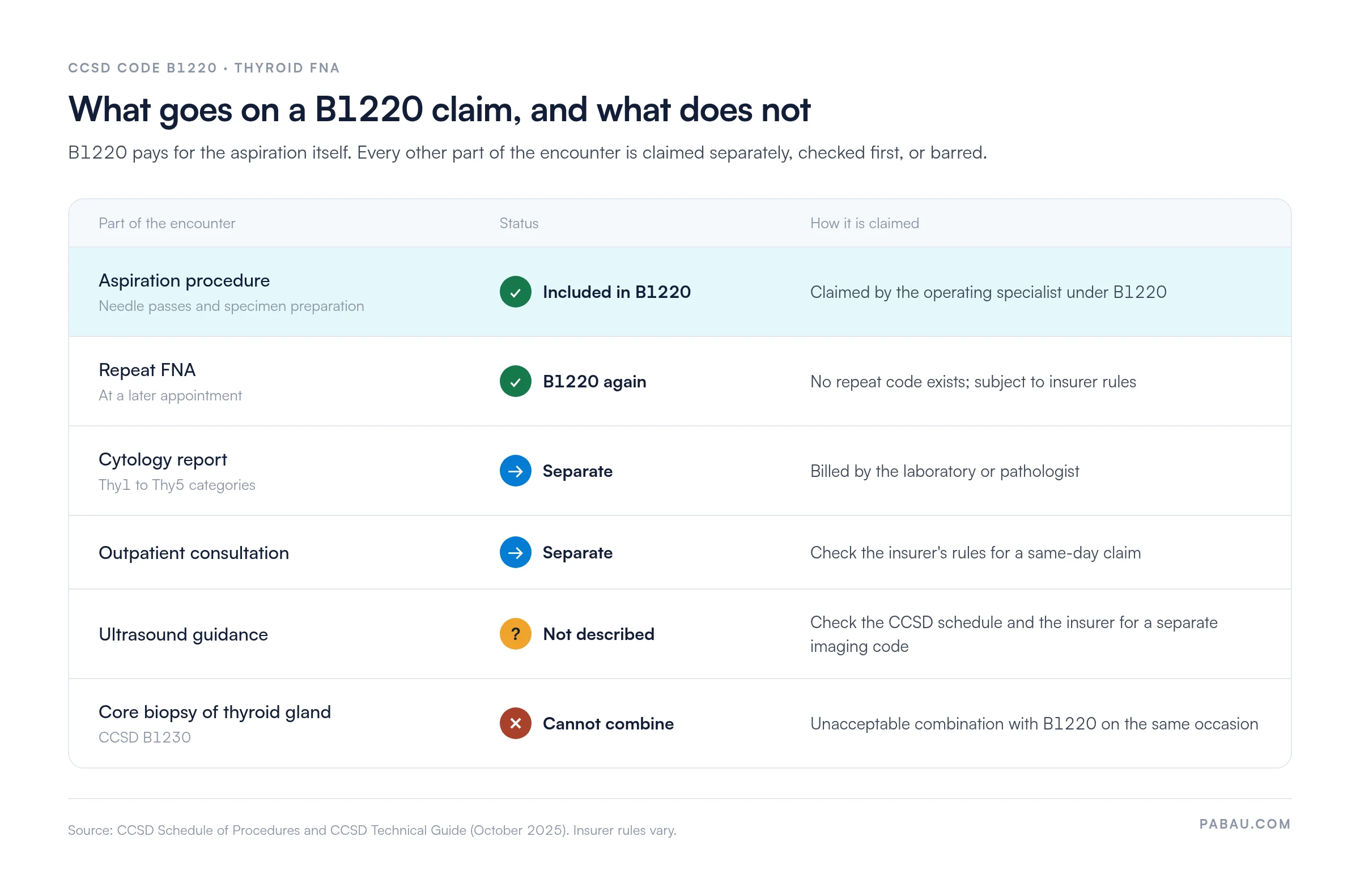The width and height of the screenshot is (1360, 896).
Task: Click 'Repeat FNA' row title
Action: coord(147,370)
